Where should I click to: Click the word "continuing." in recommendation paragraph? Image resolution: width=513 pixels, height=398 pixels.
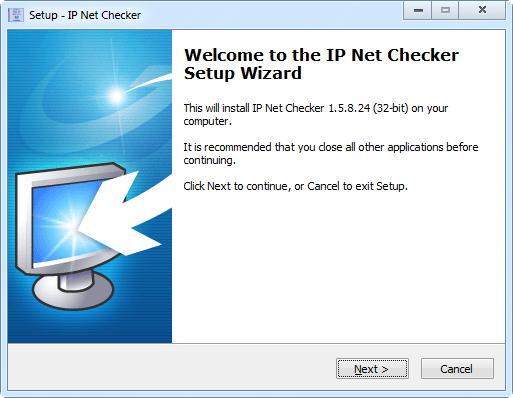[209, 160]
